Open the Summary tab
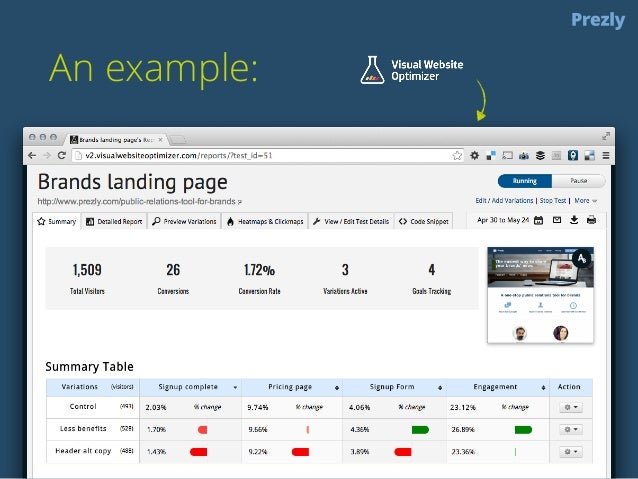The height and width of the screenshot is (479, 638). coord(57,221)
